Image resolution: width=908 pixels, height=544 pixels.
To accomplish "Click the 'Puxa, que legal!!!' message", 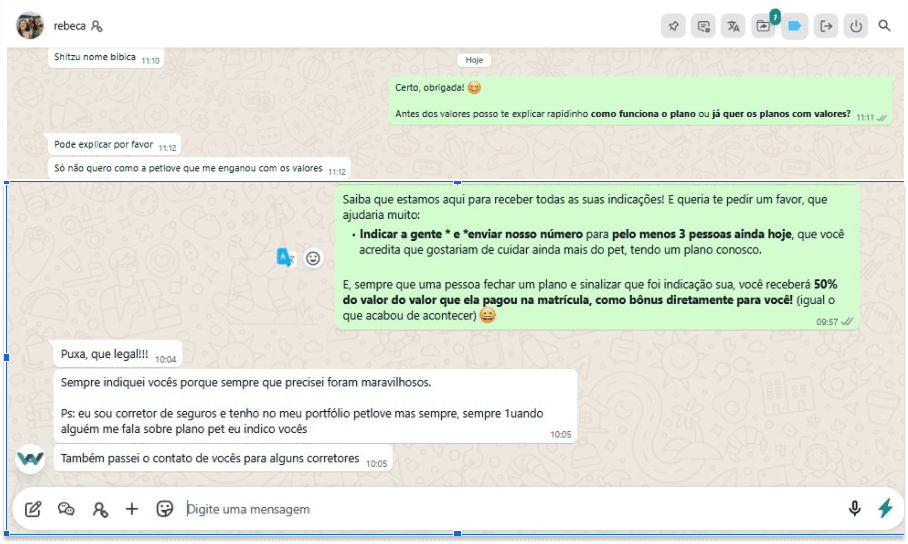I will point(118,355).
